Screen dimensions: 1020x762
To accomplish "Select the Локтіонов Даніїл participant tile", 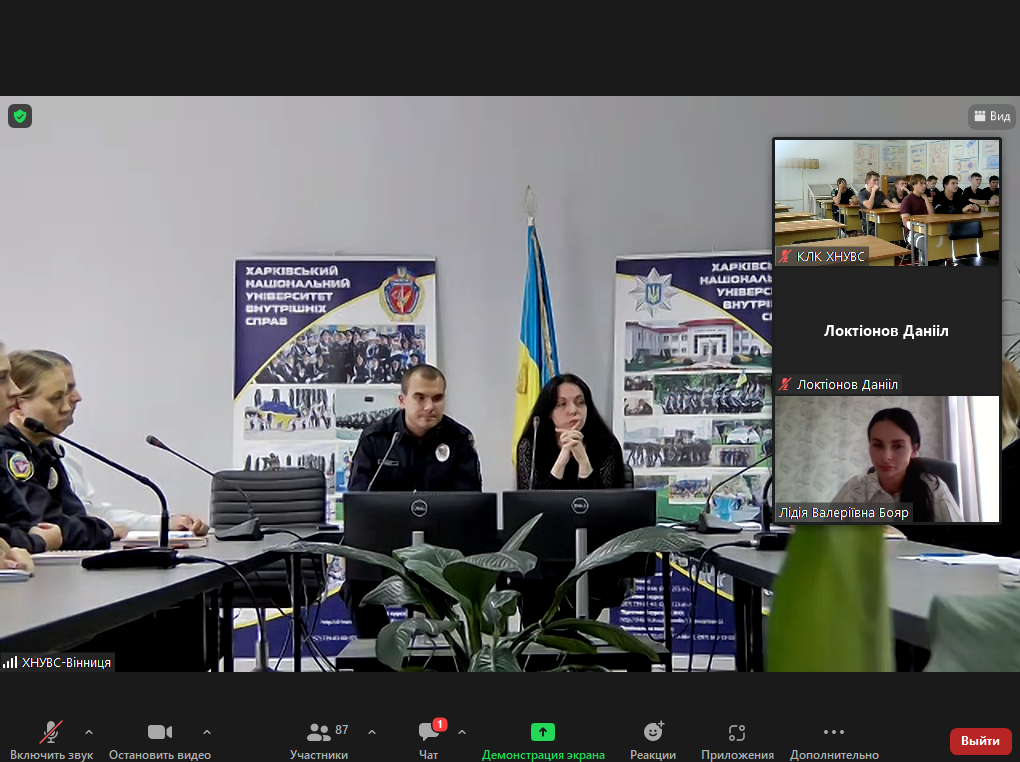I will point(886,331).
